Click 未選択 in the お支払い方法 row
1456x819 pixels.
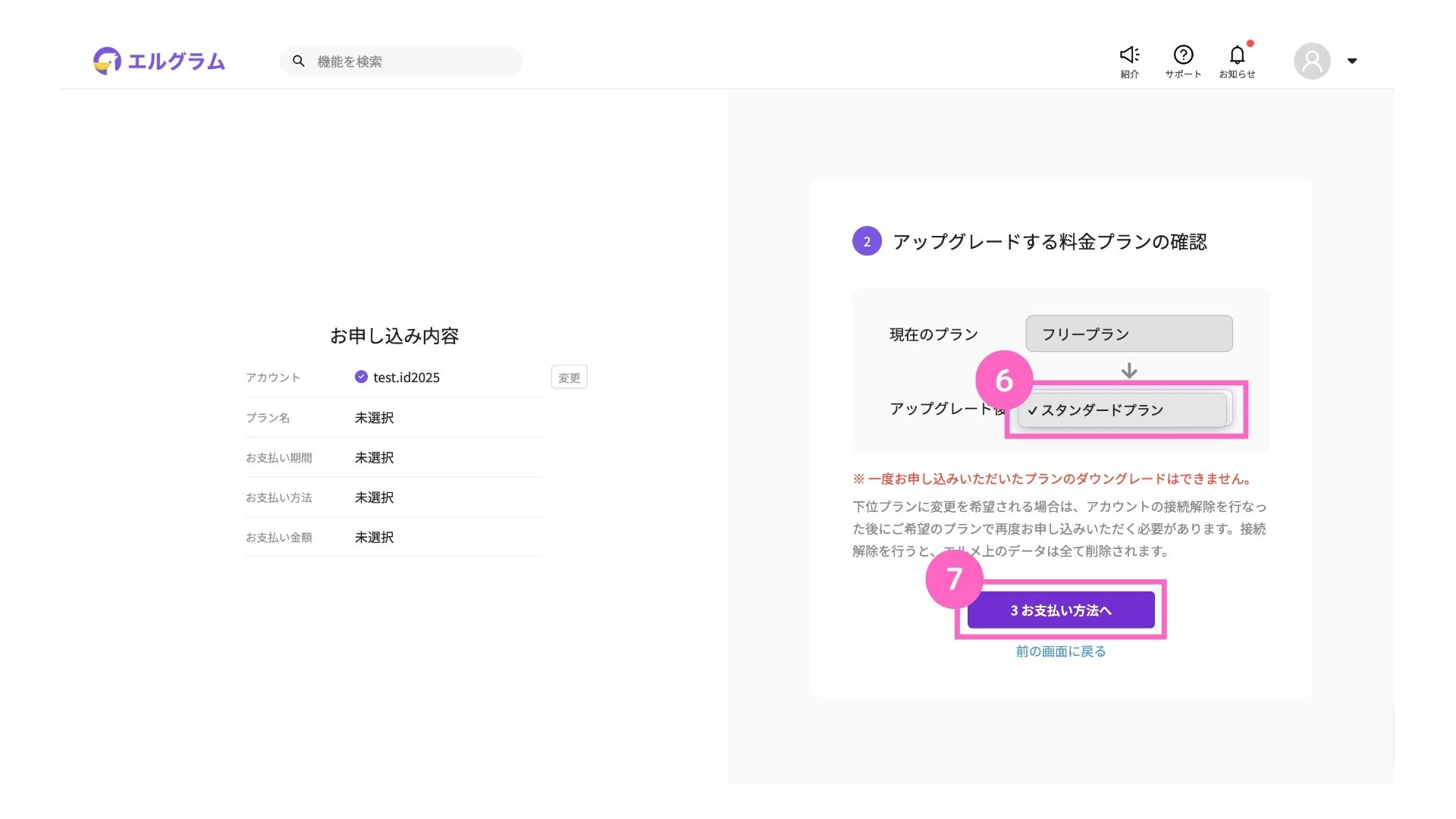click(x=375, y=497)
